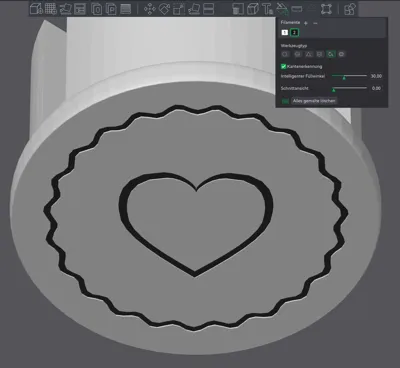Select the Cut tool icon
The width and height of the screenshot is (400, 368).
(208, 9)
